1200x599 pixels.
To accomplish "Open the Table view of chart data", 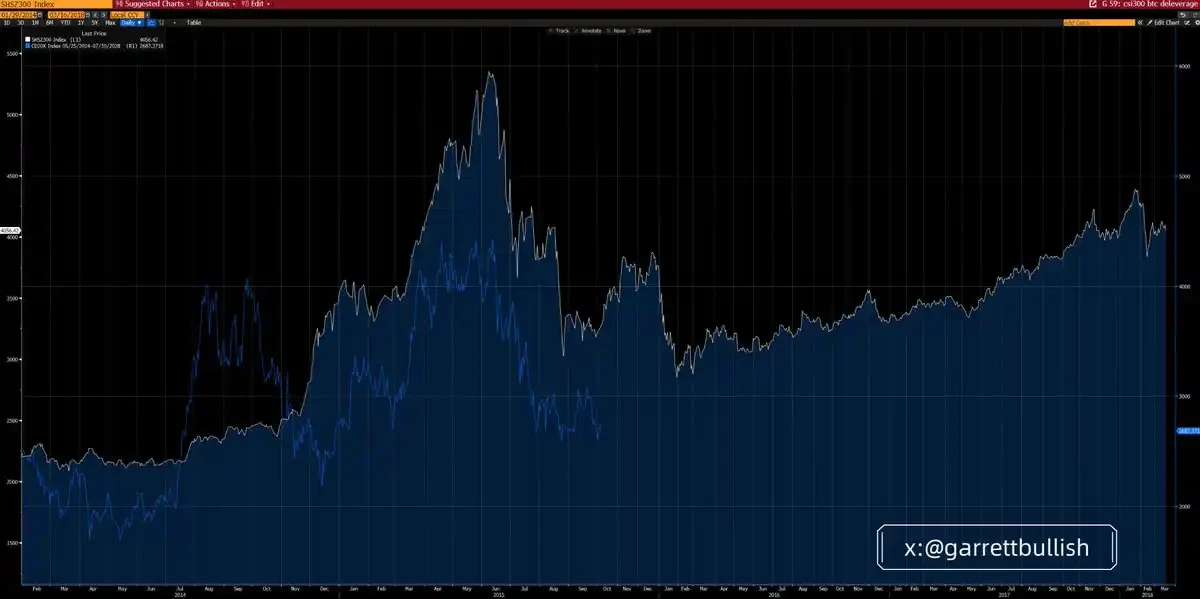I will [193, 23].
